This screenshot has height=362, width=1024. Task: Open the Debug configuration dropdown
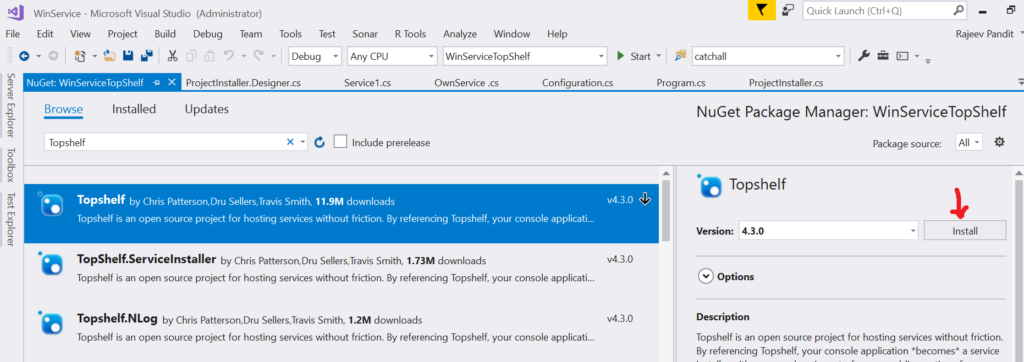(x=315, y=56)
